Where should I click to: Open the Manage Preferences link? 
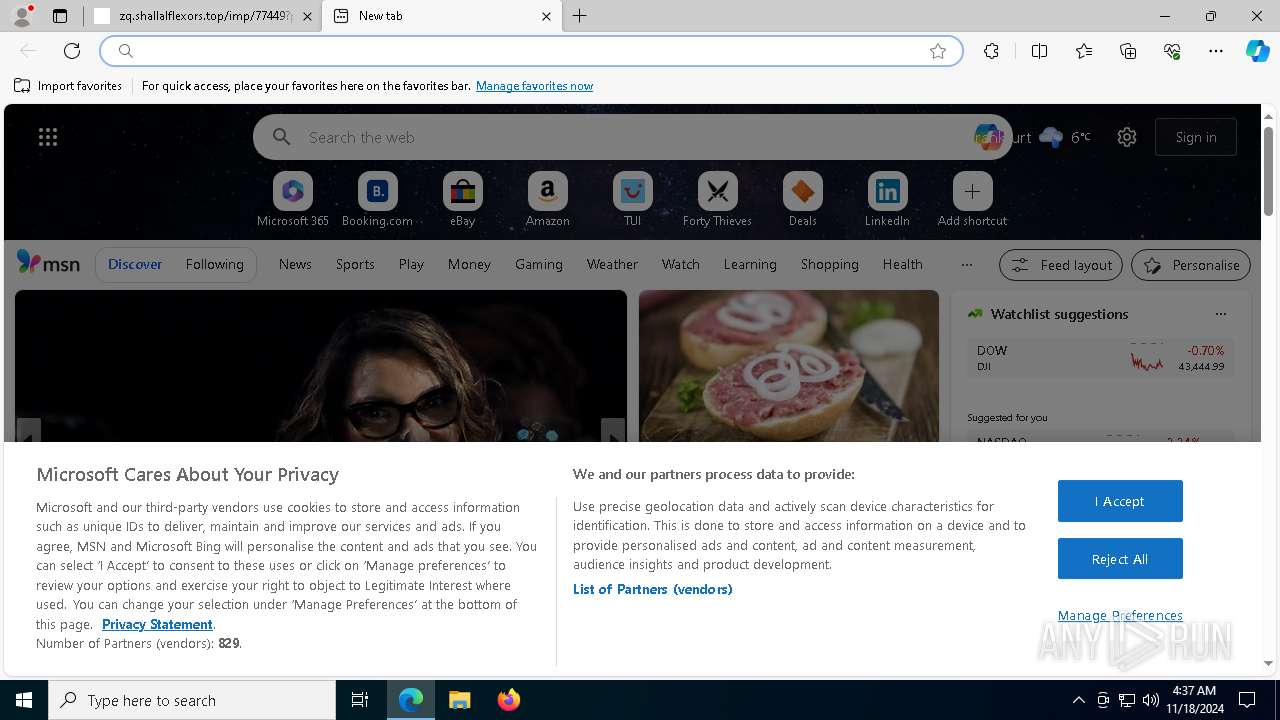coord(1120,615)
